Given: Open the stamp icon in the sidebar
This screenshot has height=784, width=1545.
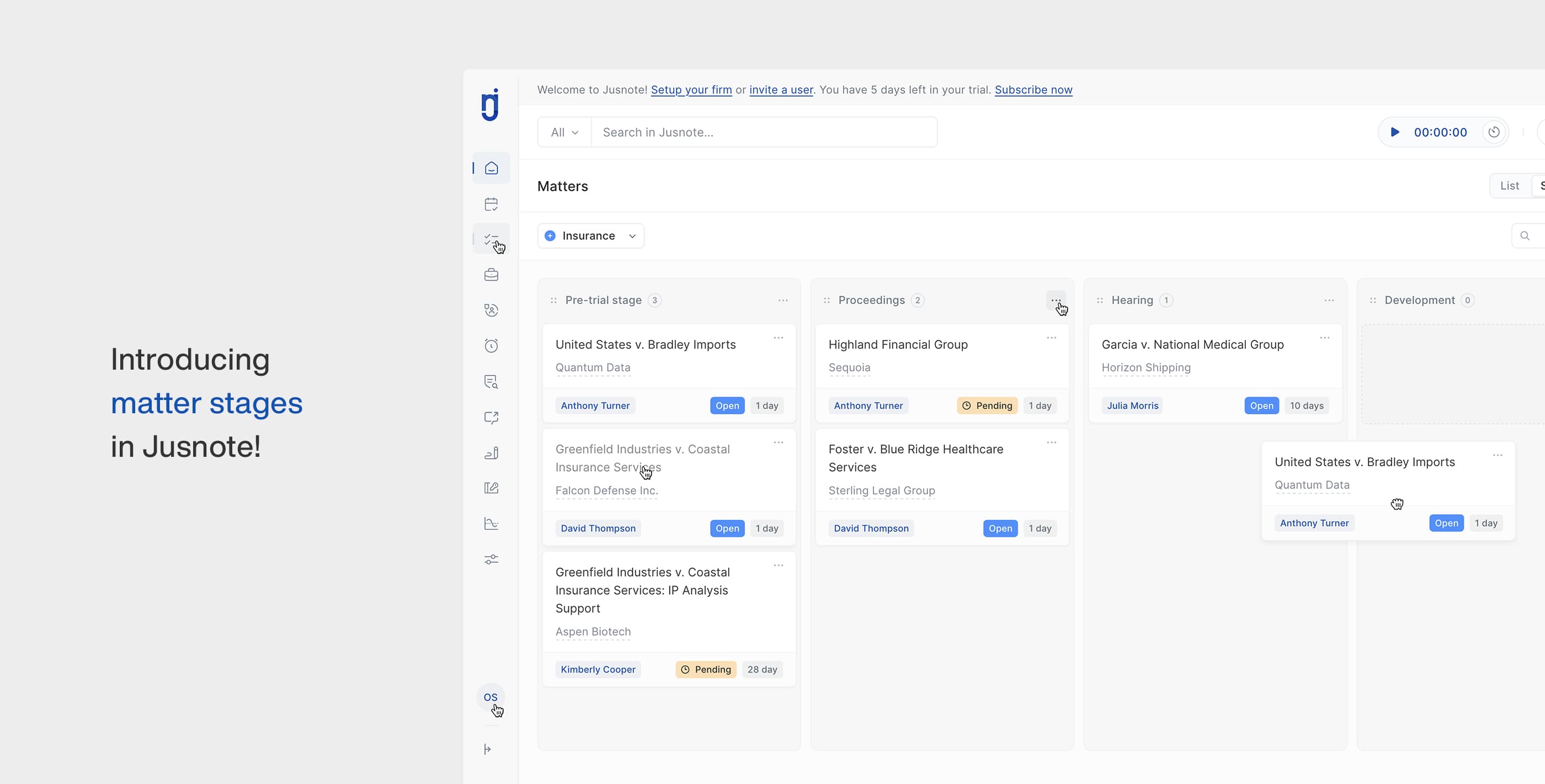Looking at the screenshot, I should (491, 453).
